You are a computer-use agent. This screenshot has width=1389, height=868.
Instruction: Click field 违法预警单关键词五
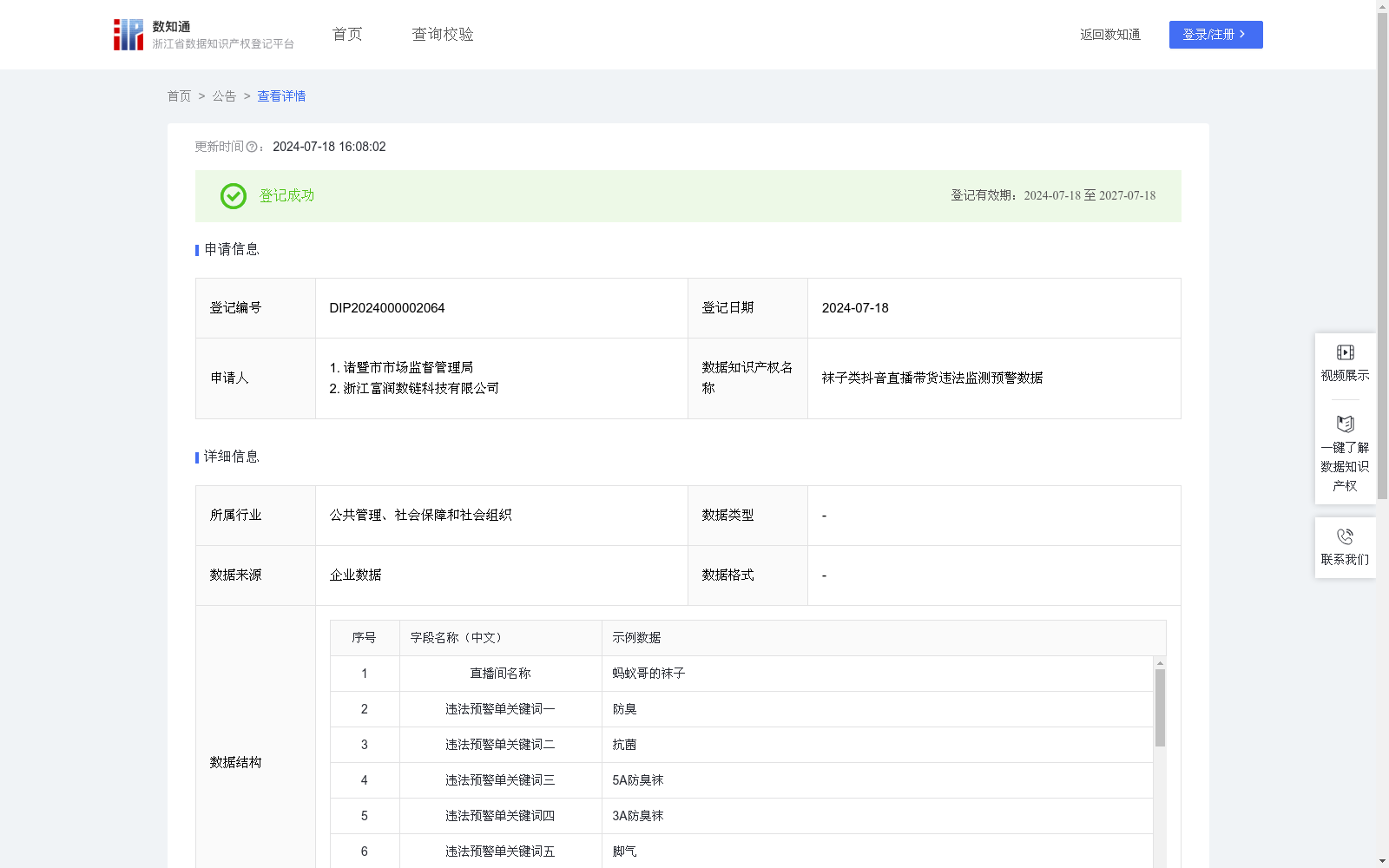click(x=500, y=852)
